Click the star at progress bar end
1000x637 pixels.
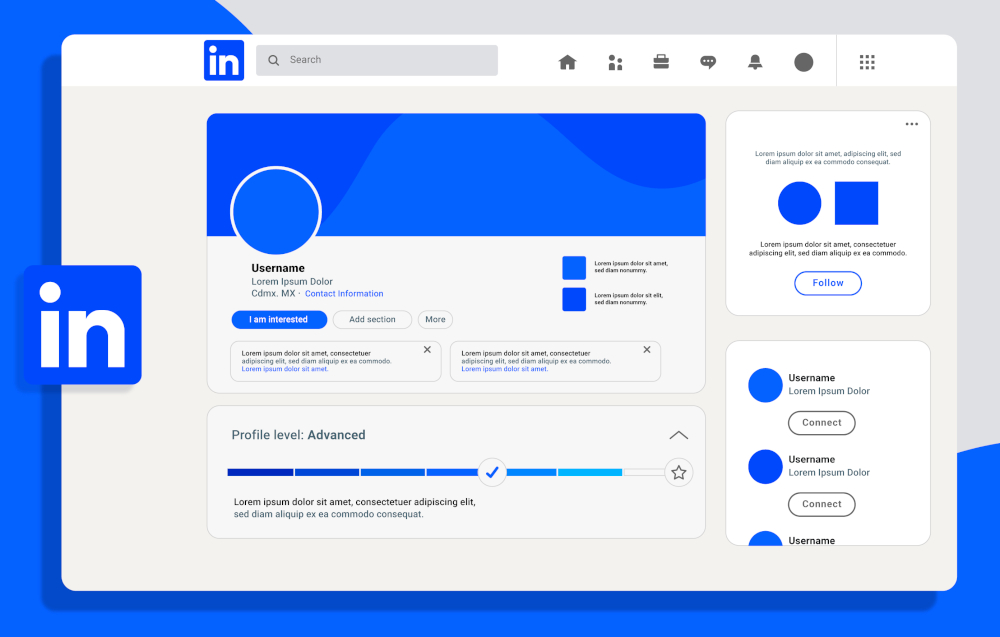tap(679, 472)
